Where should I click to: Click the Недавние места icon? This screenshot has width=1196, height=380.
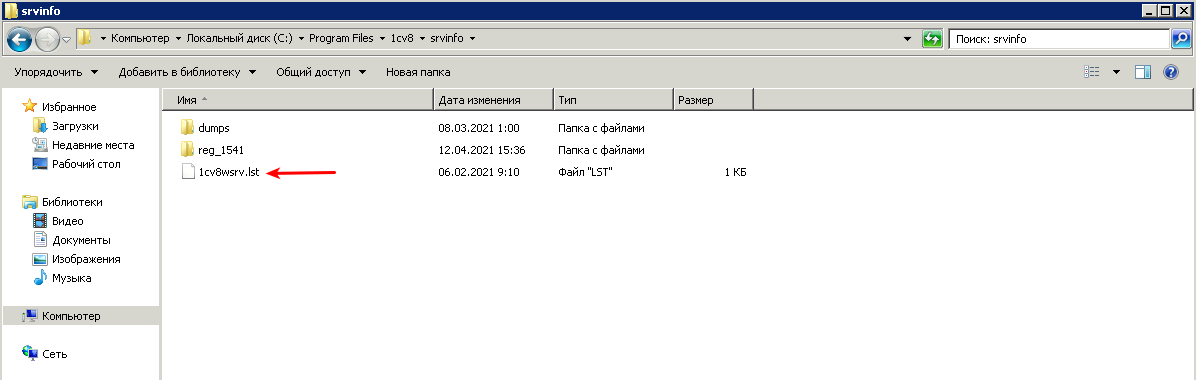pyautogui.click(x=40, y=145)
